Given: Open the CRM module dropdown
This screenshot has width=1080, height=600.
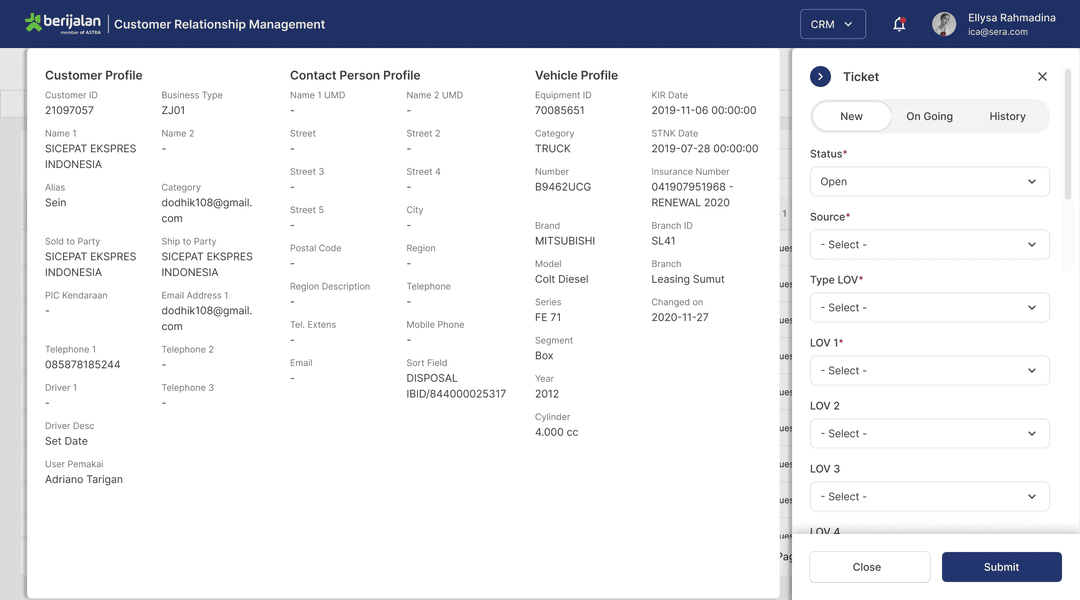Looking at the screenshot, I should (x=832, y=24).
